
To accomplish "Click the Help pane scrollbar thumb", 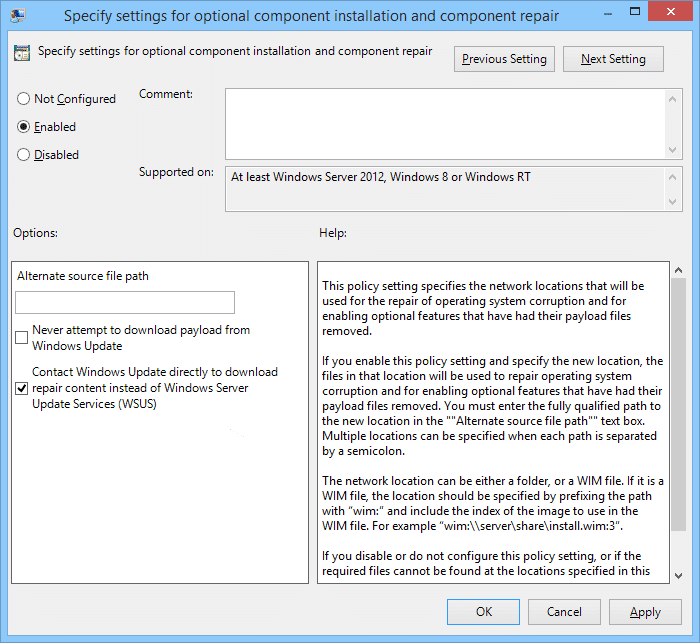I will pyautogui.click(x=677, y=400).
